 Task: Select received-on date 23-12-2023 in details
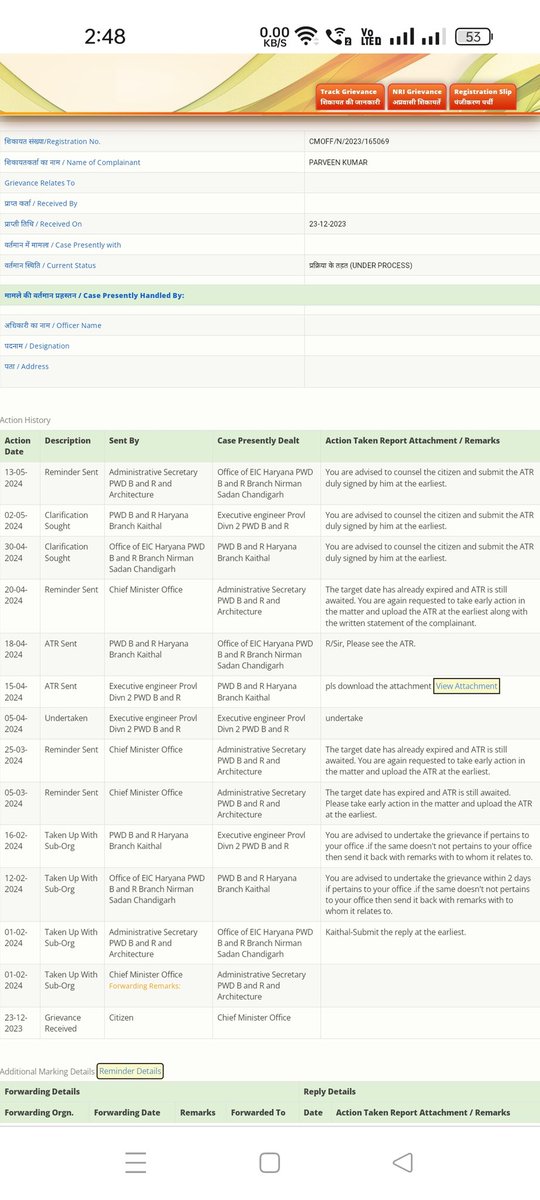(329, 224)
